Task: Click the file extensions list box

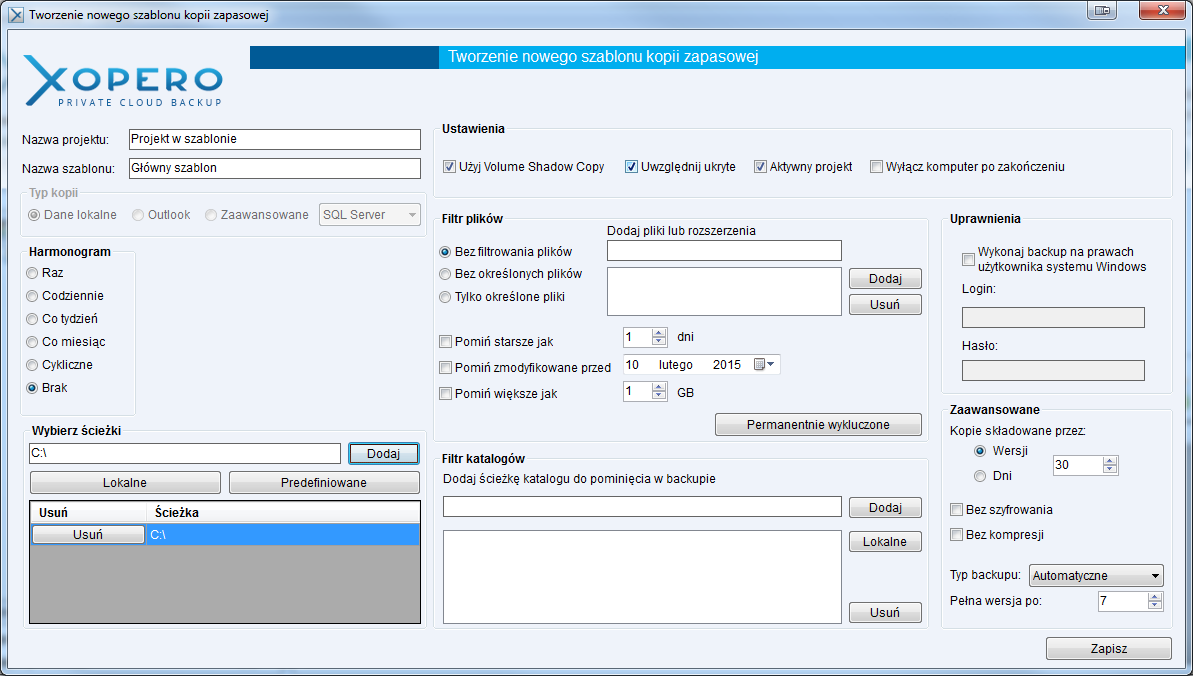Action: (x=724, y=291)
